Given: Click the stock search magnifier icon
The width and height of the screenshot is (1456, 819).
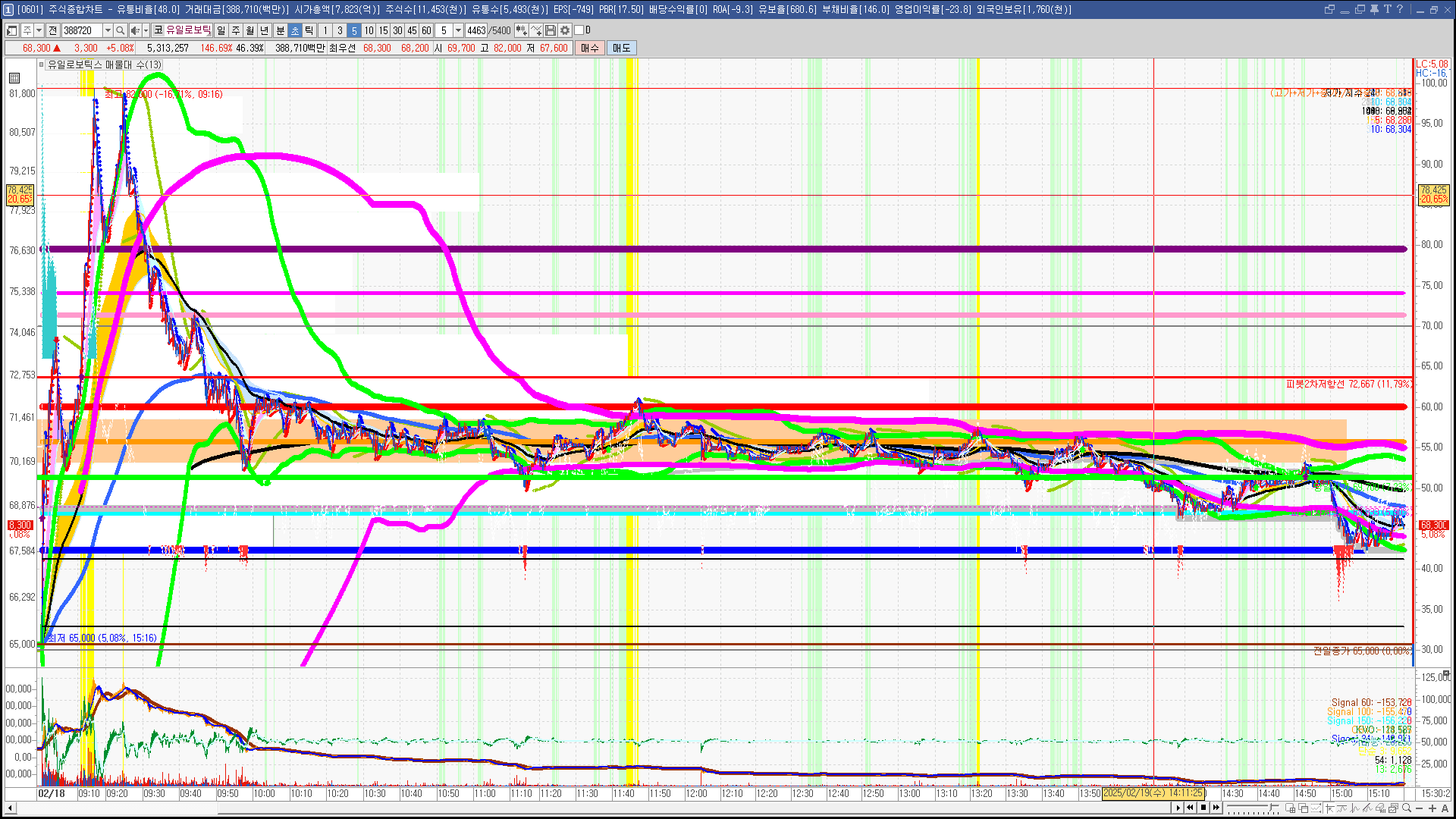Looking at the screenshot, I should click(x=120, y=30).
